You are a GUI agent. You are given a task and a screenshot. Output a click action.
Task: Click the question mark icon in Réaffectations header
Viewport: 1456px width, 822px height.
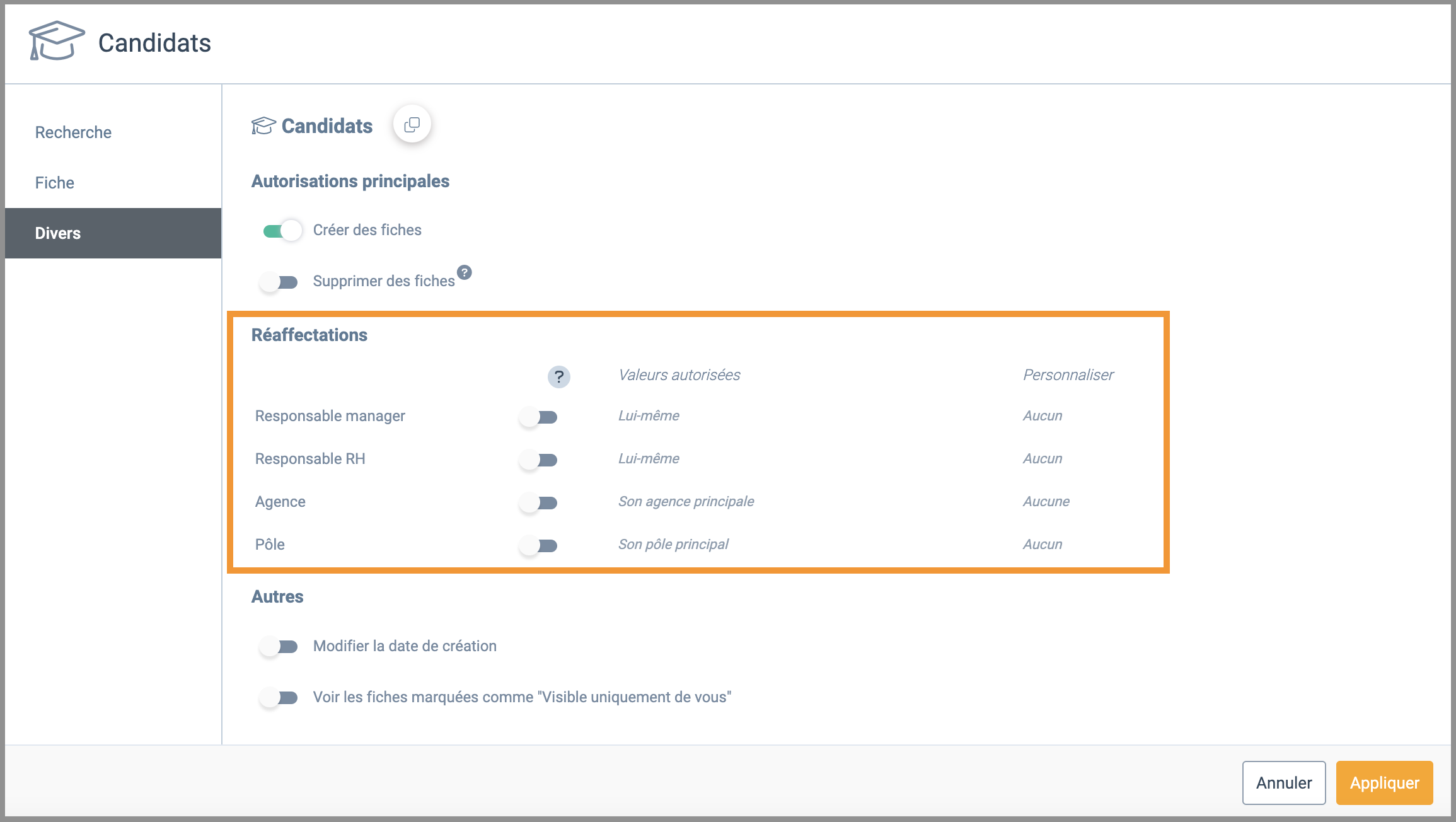(x=558, y=376)
